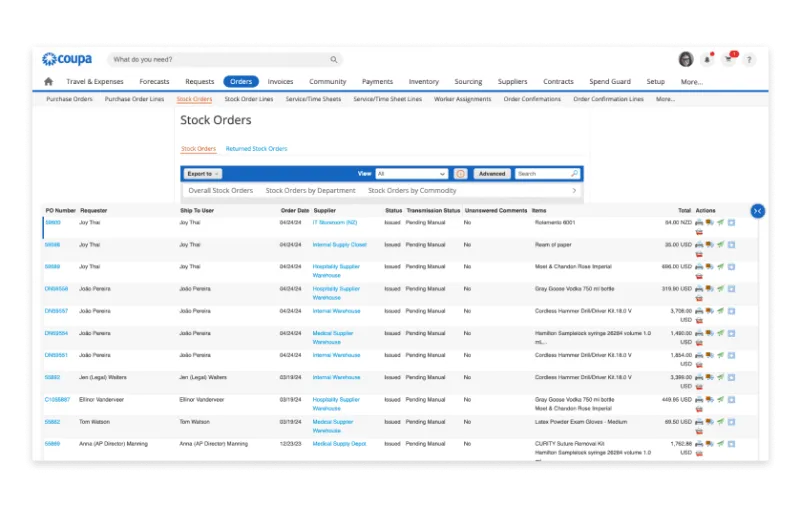
Task: Click the blue round collapse panel button
Action: (758, 211)
